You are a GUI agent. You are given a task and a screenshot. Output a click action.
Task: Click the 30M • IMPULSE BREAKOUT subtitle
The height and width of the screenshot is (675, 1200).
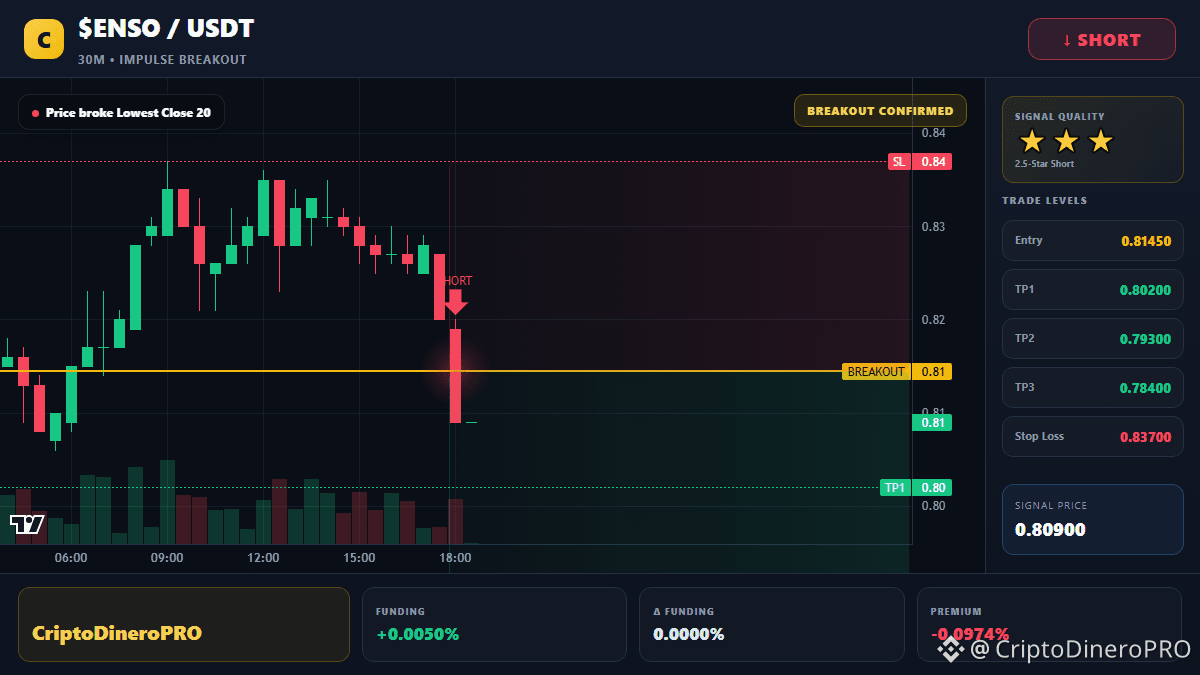(162, 60)
